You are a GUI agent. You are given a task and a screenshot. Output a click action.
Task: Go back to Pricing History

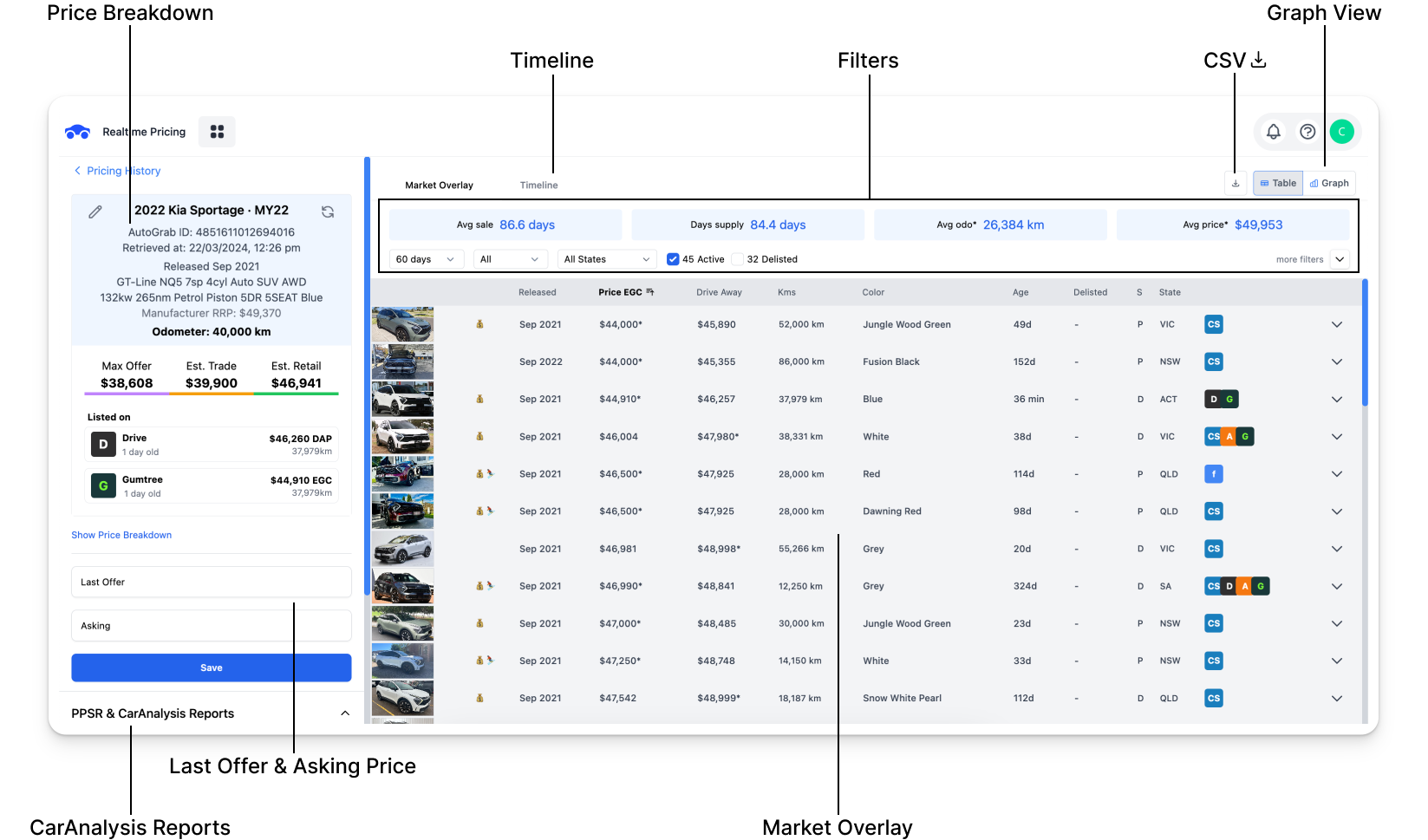pyautogui.click(x=117, y=171)
